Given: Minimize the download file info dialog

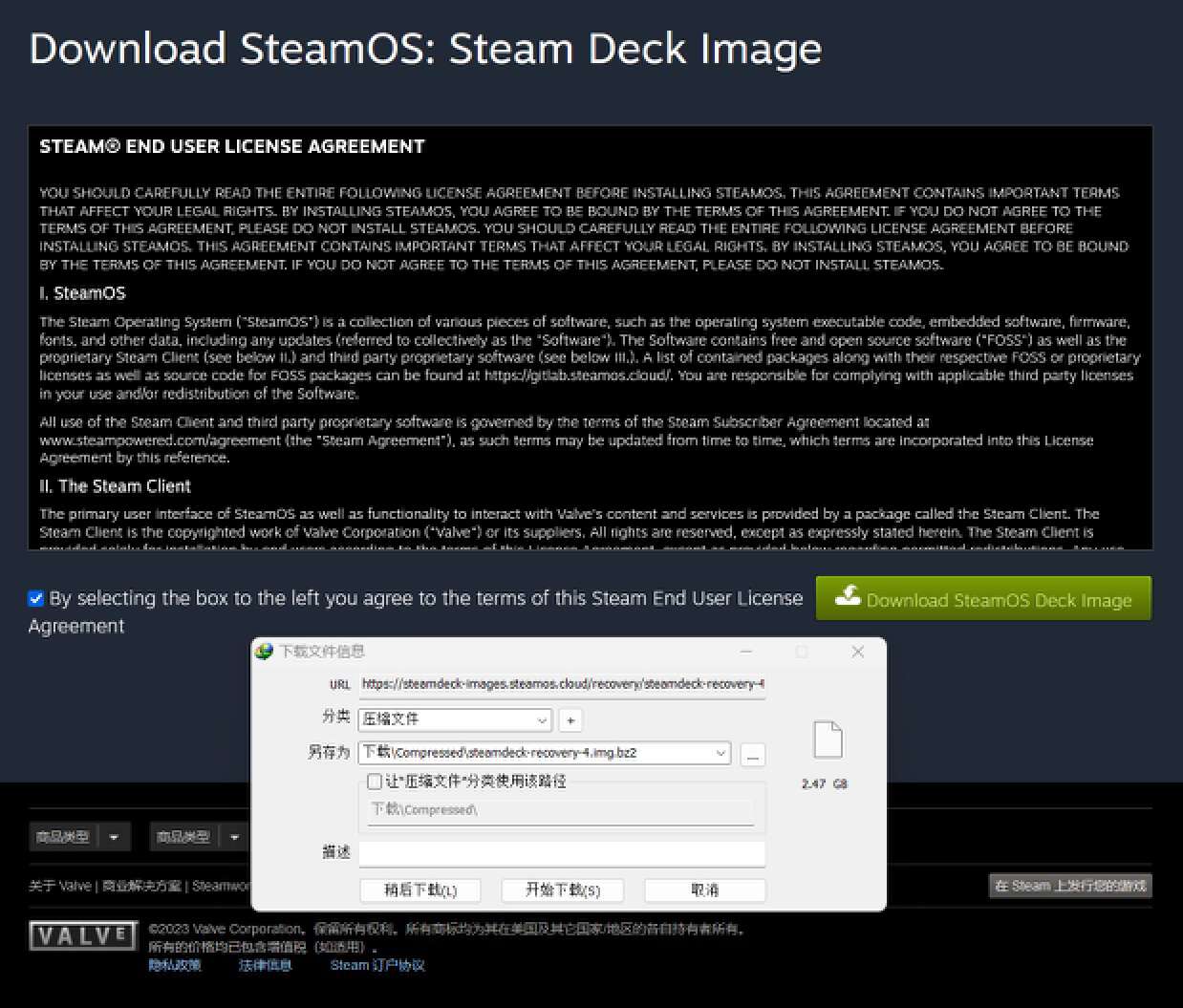Looking at the screenshot, I should (746, 652).
